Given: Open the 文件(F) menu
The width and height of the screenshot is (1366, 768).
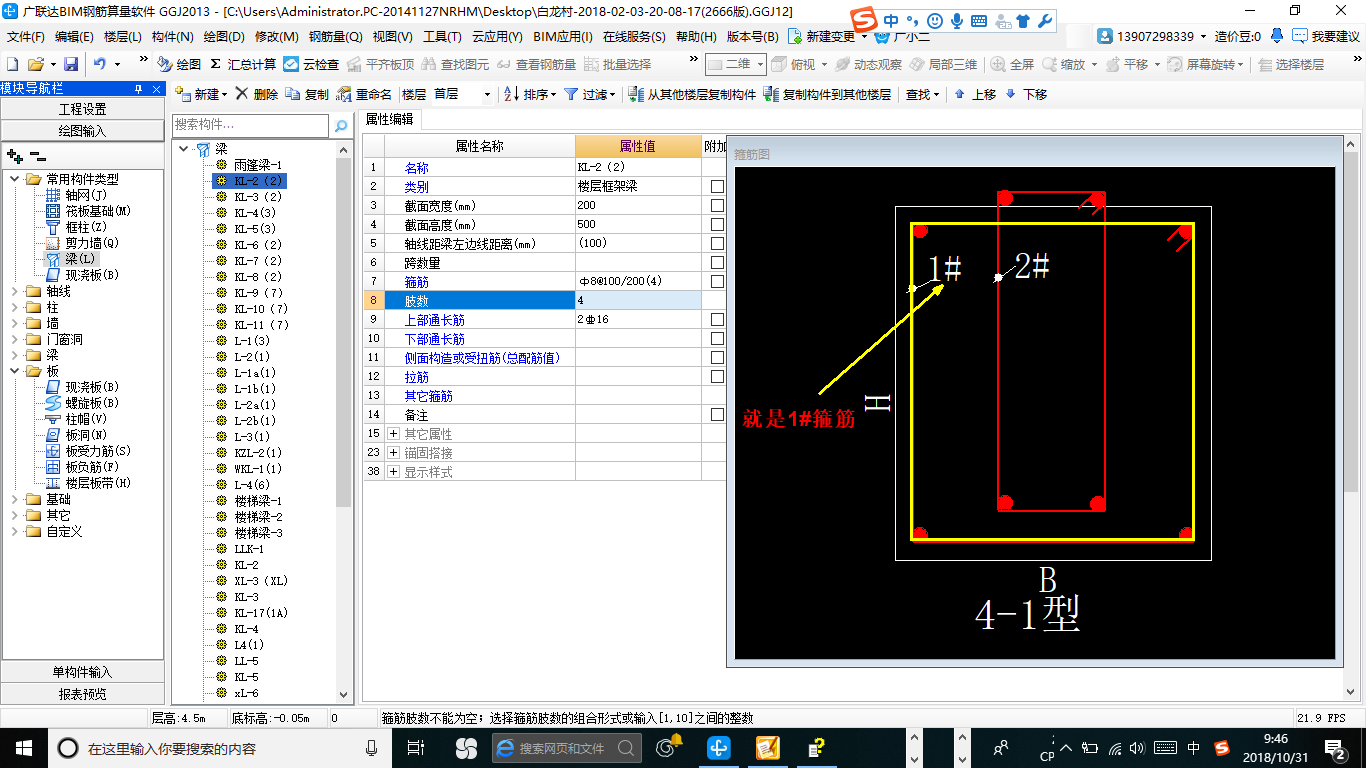Looking at the screenshot, I should (26, 37).
